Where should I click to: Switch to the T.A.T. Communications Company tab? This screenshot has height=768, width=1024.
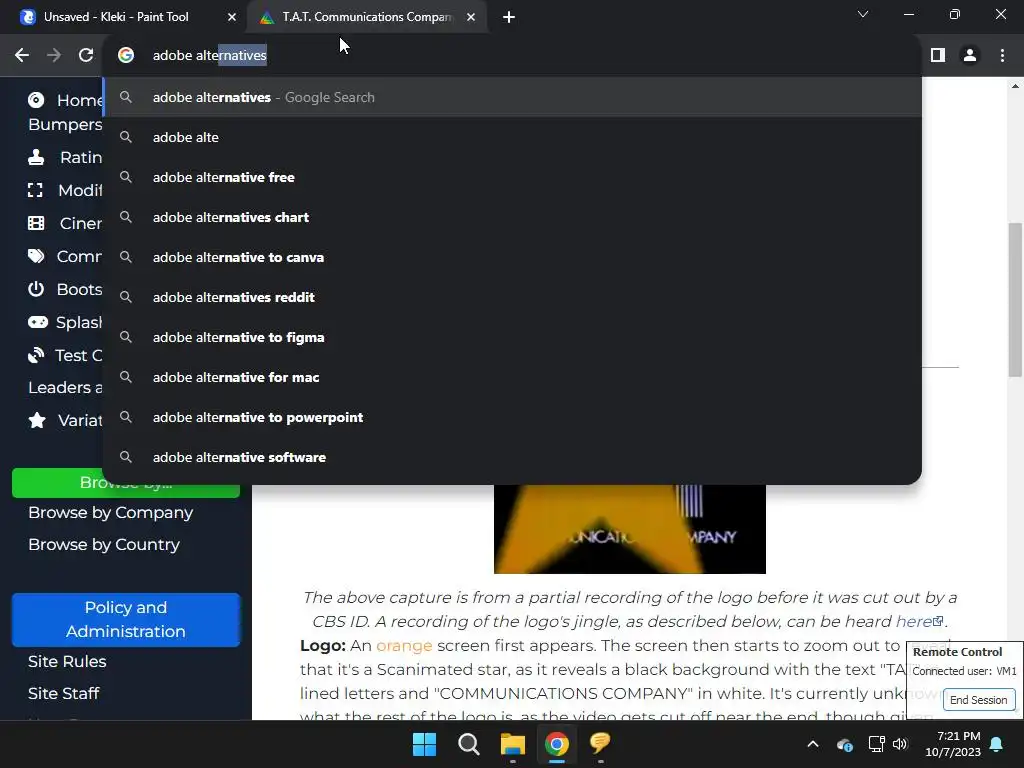pos(368,18)
